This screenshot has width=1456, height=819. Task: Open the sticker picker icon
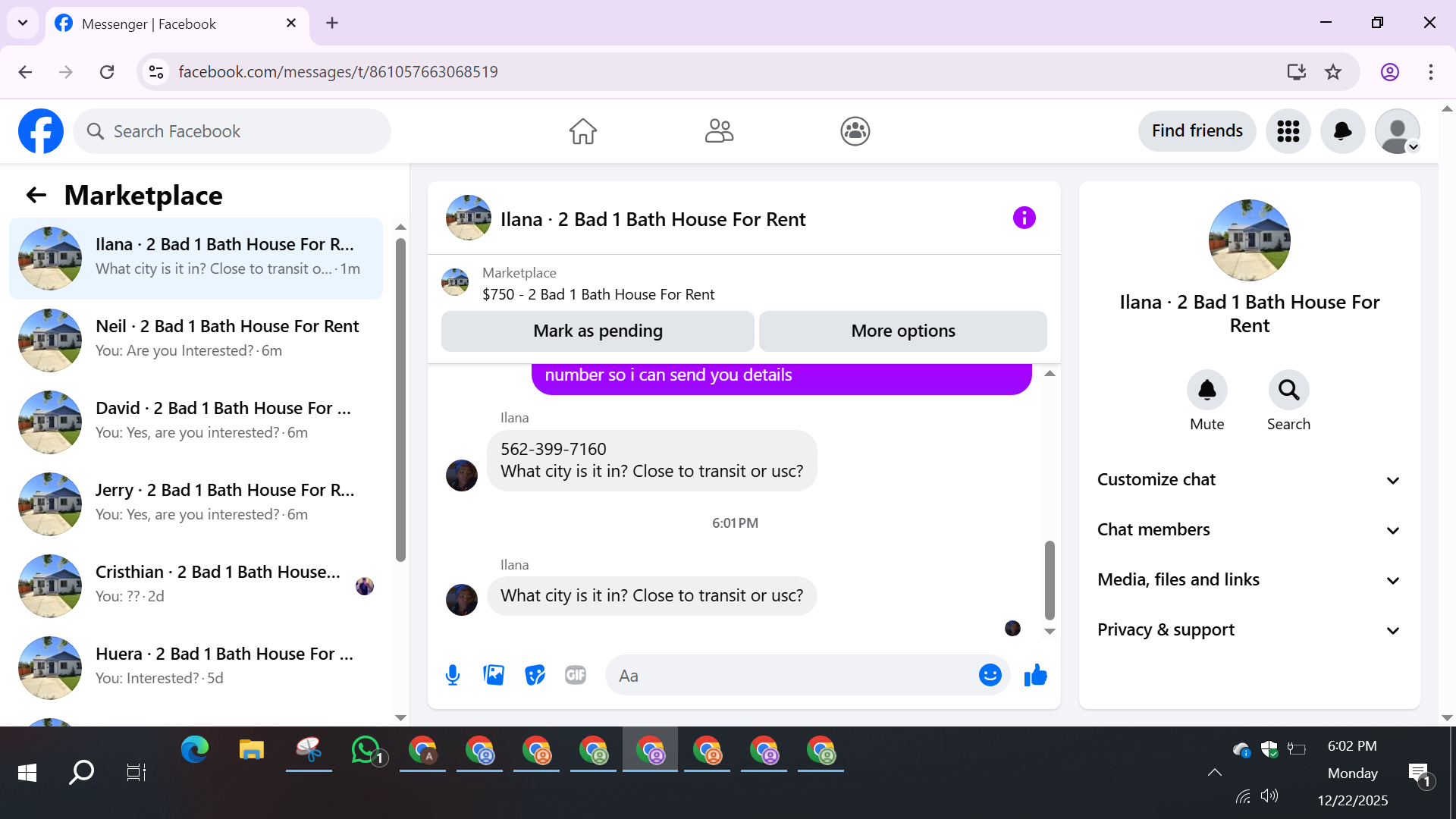pos(535,675)
